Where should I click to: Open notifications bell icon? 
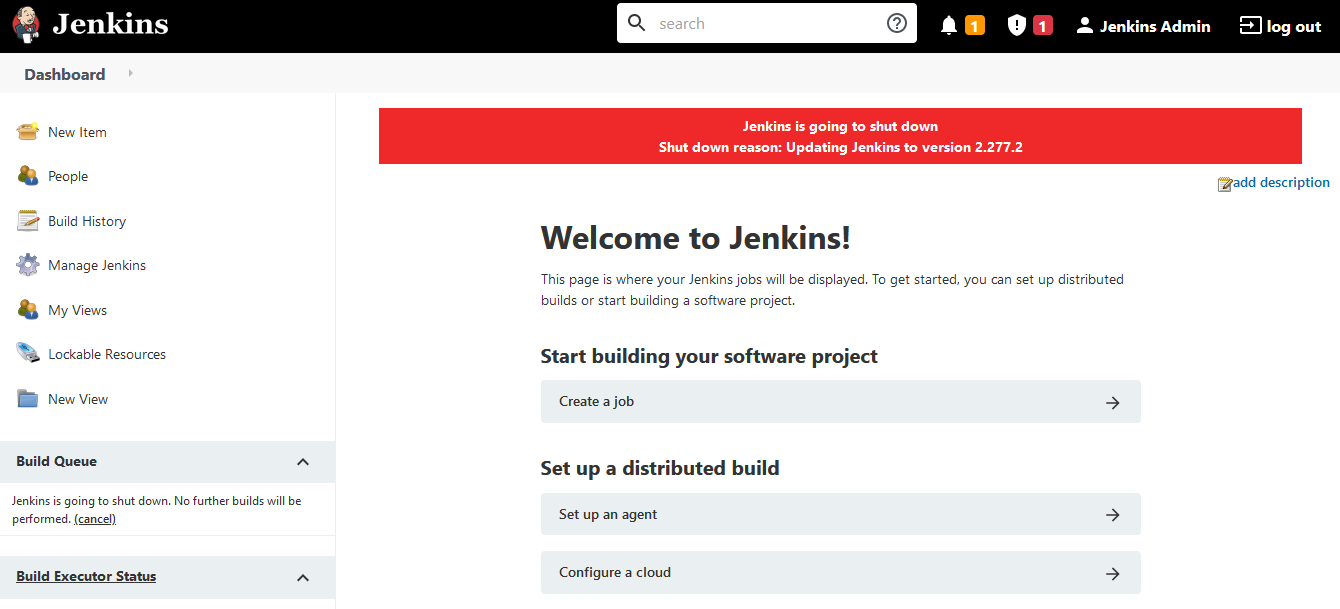tap(949, 26)
